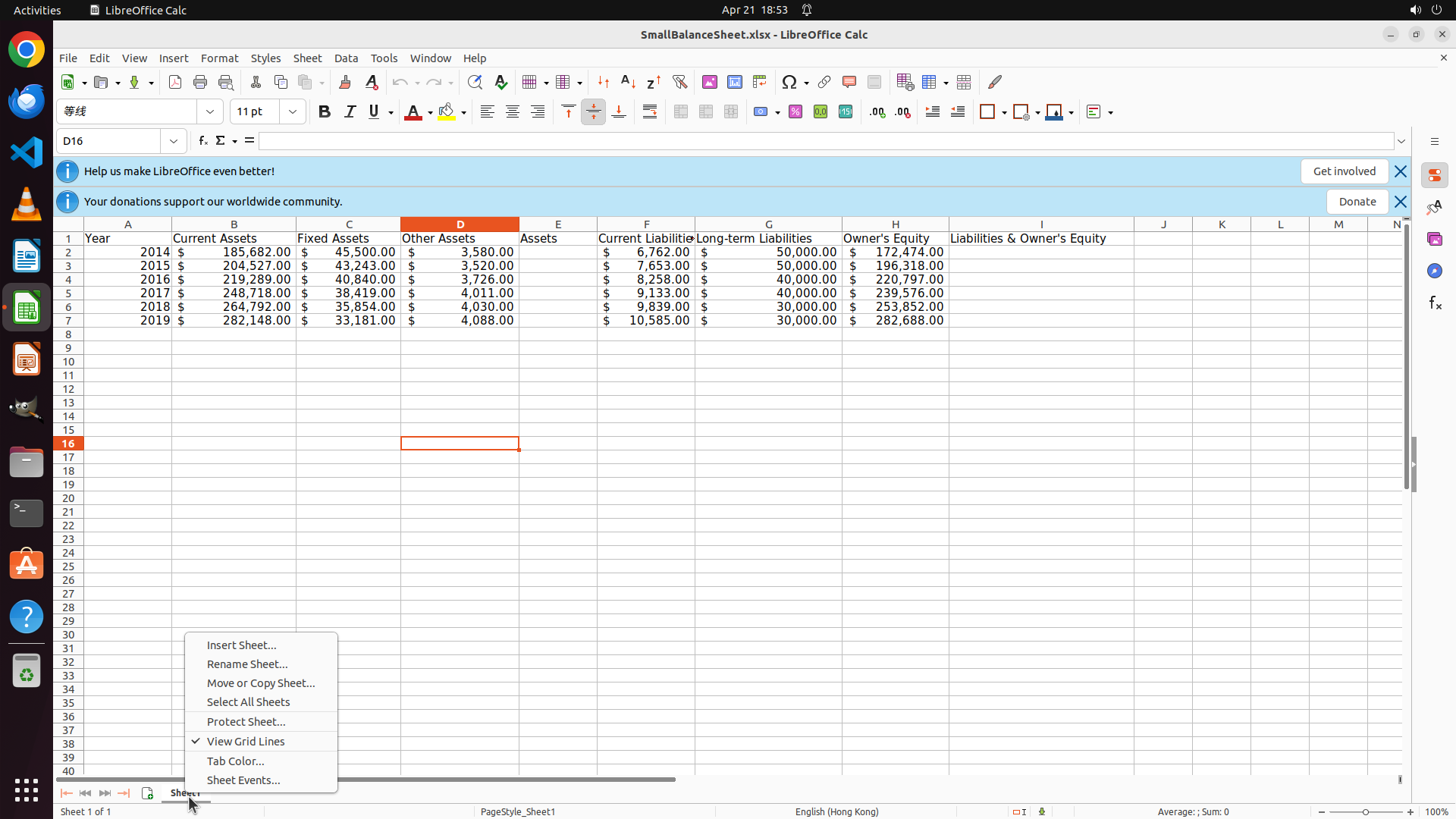Uncheck View Grid Lines option
This screenshot has width=1456, height=819.
tap(246, 741)
